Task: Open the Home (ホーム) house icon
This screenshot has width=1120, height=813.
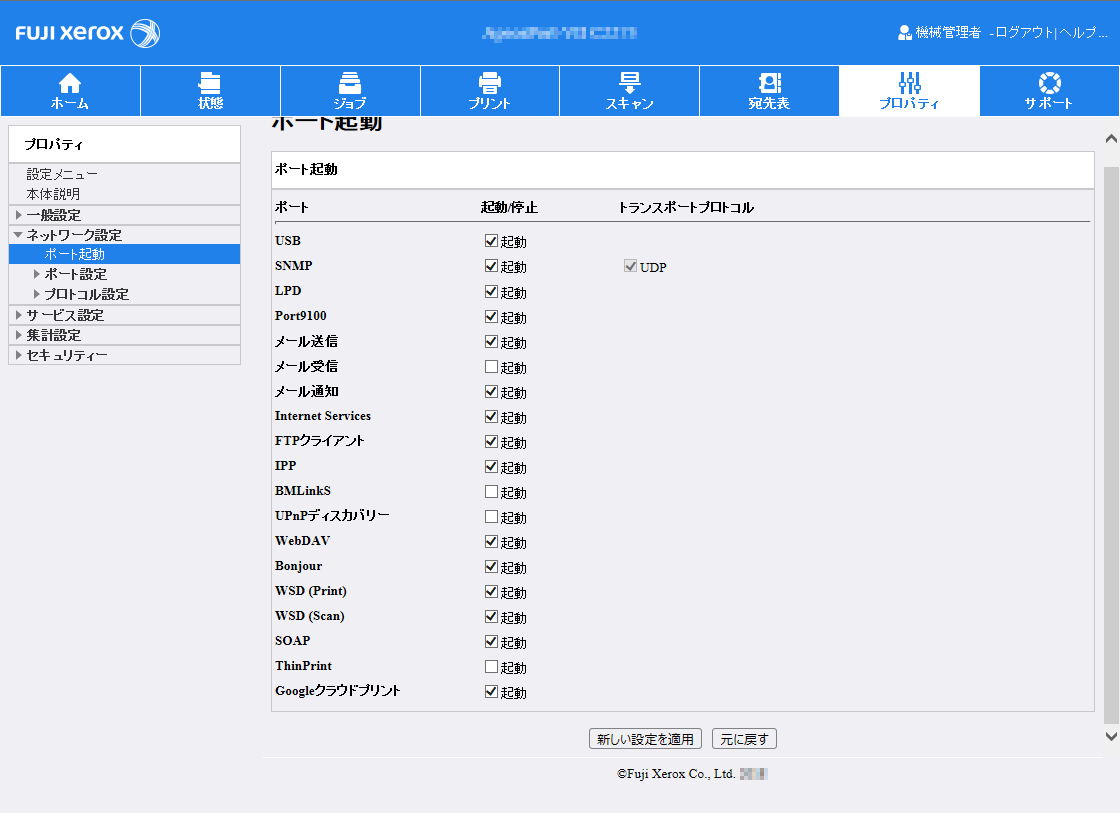Action: coord(70,83)
